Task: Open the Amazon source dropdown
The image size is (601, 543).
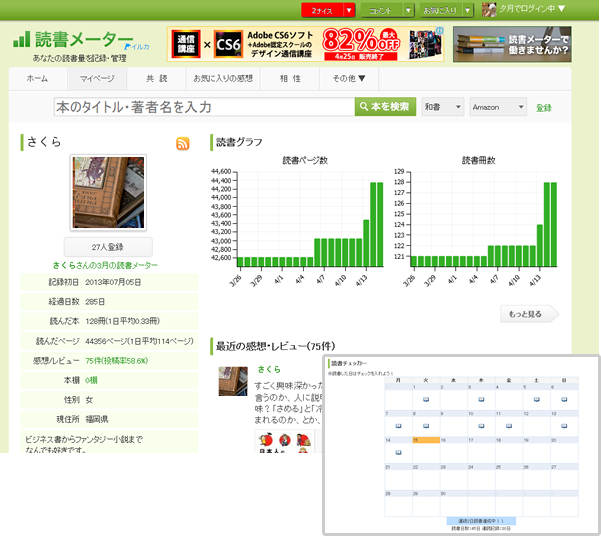Action: point(497,107)
